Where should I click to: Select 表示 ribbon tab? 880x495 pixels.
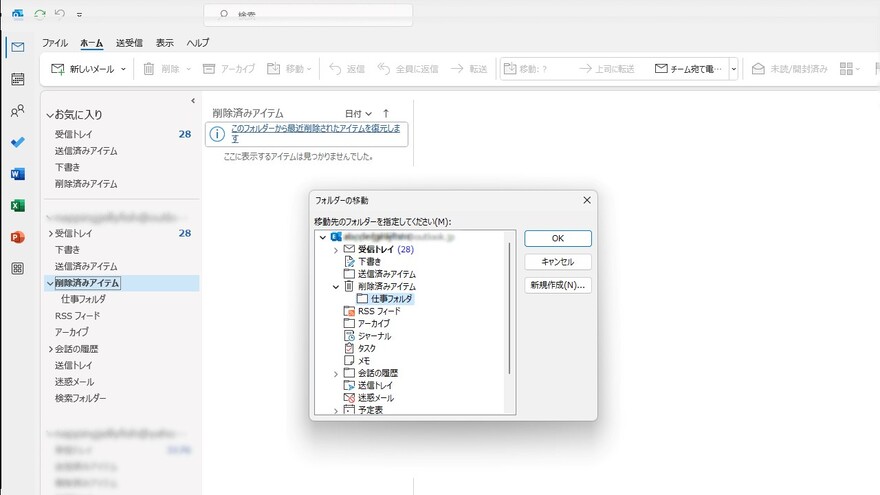point(164,43)
